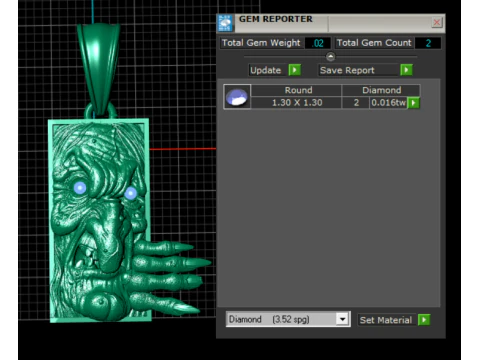
Task: Click the Diamond (3.52 spg) combo box
Action: 288,319
